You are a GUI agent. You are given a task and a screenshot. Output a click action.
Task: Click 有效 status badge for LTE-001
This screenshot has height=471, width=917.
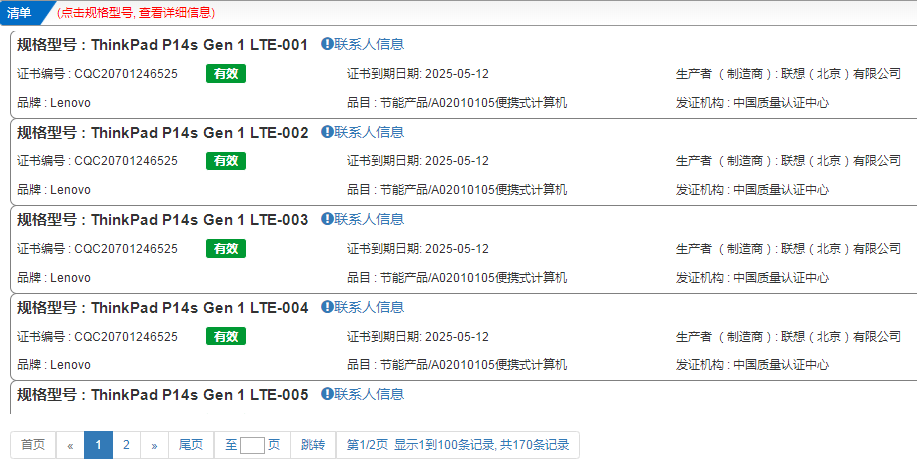point(226,74)
